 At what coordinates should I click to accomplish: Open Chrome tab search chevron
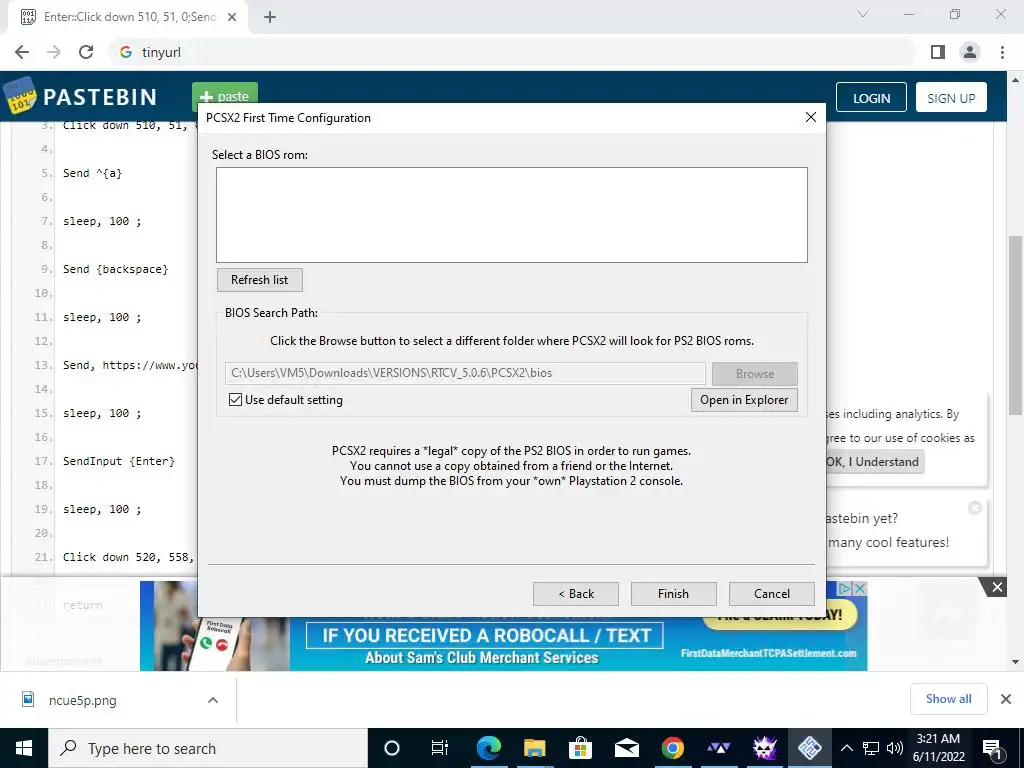tap(863, 14)
